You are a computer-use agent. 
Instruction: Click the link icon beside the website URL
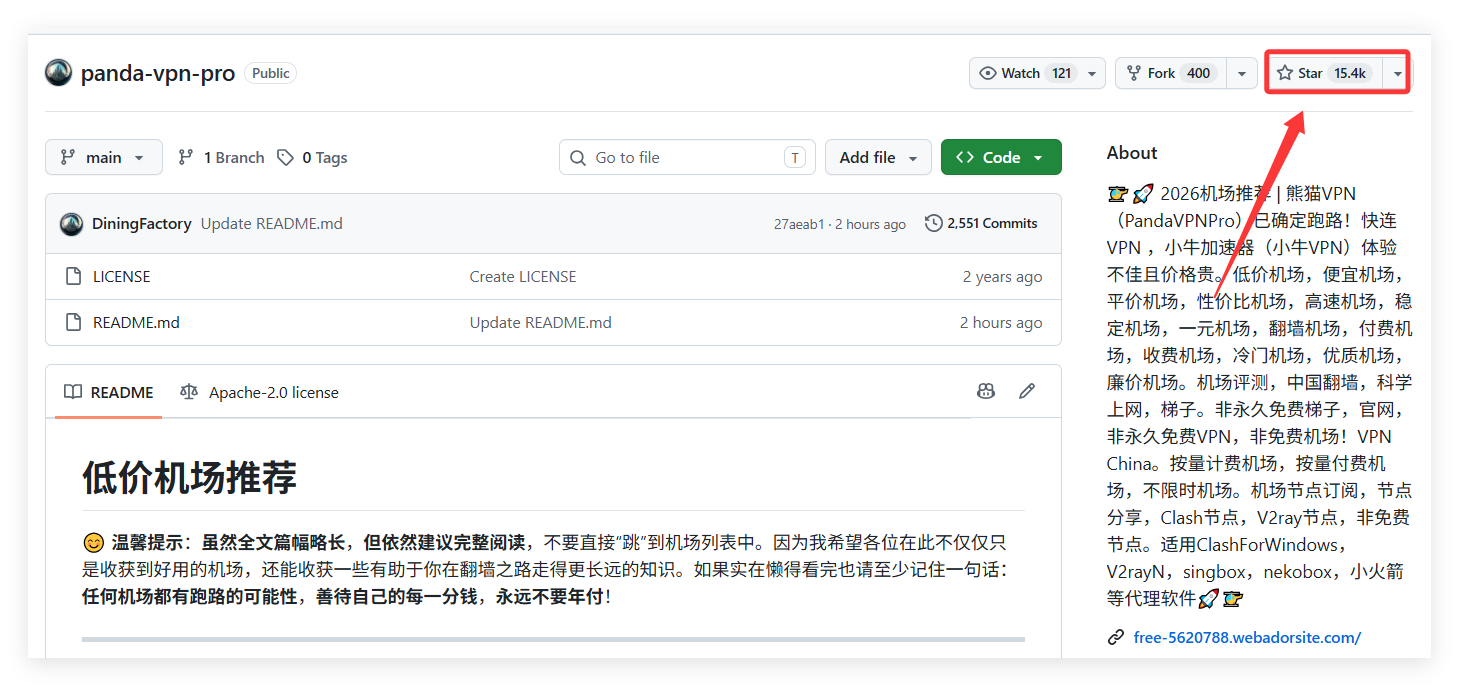click(x=1116, y=638)
